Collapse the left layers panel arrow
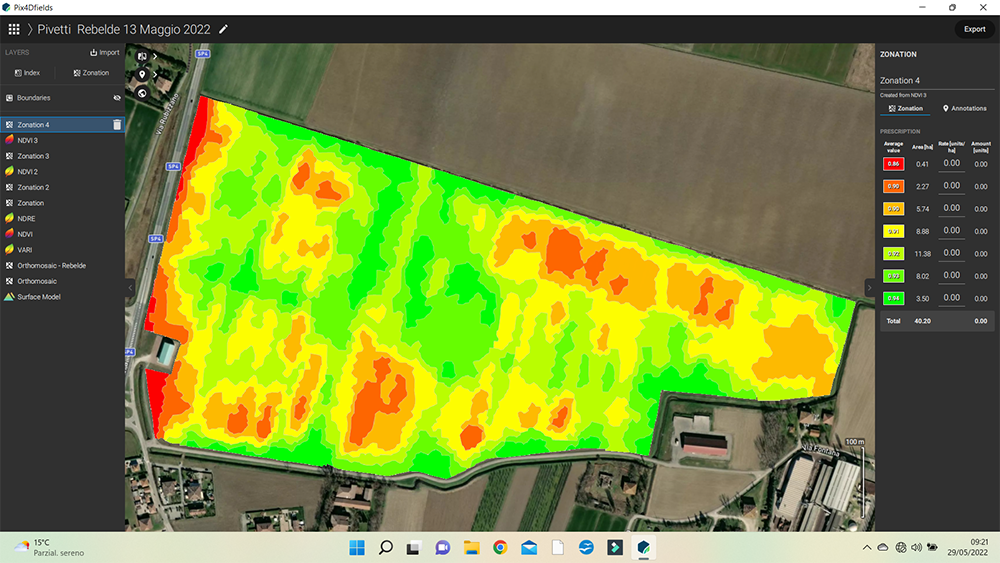The width and height of the screenshot is (1000, 563). coord(128,287)
